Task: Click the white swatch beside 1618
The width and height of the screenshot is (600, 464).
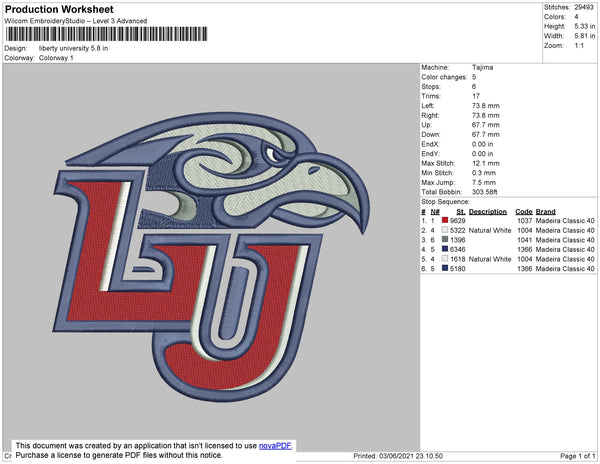Action: click(x=445, y=259)
